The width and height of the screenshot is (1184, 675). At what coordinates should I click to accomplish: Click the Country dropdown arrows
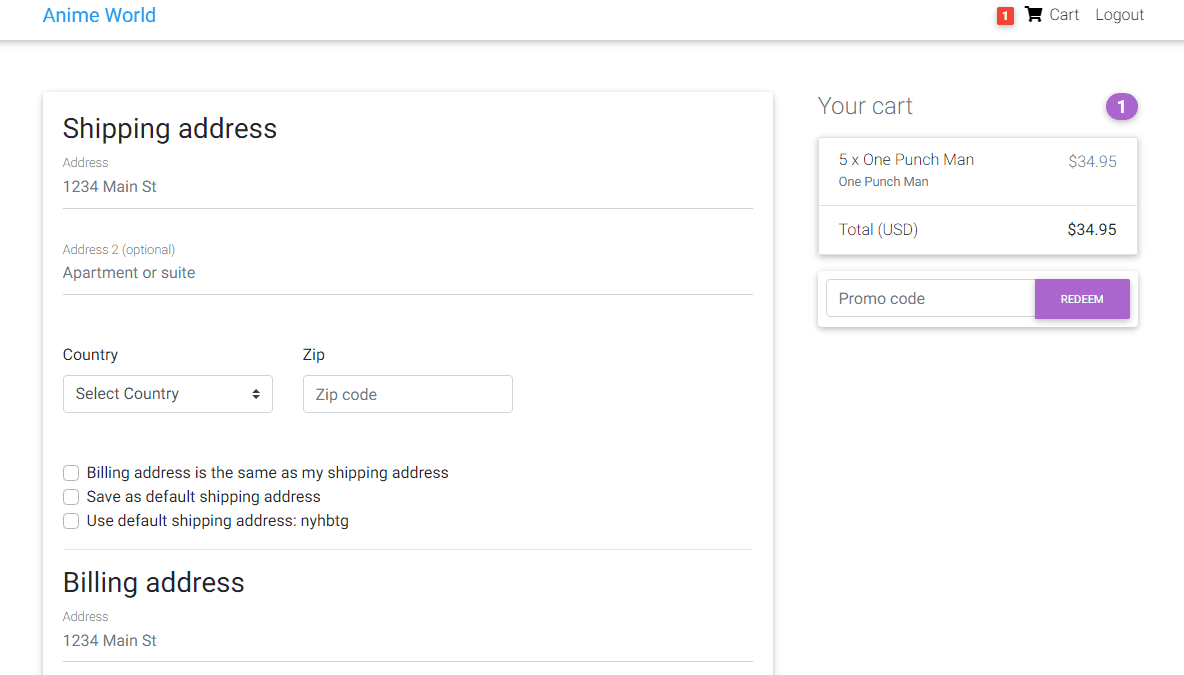pos(256,394)
